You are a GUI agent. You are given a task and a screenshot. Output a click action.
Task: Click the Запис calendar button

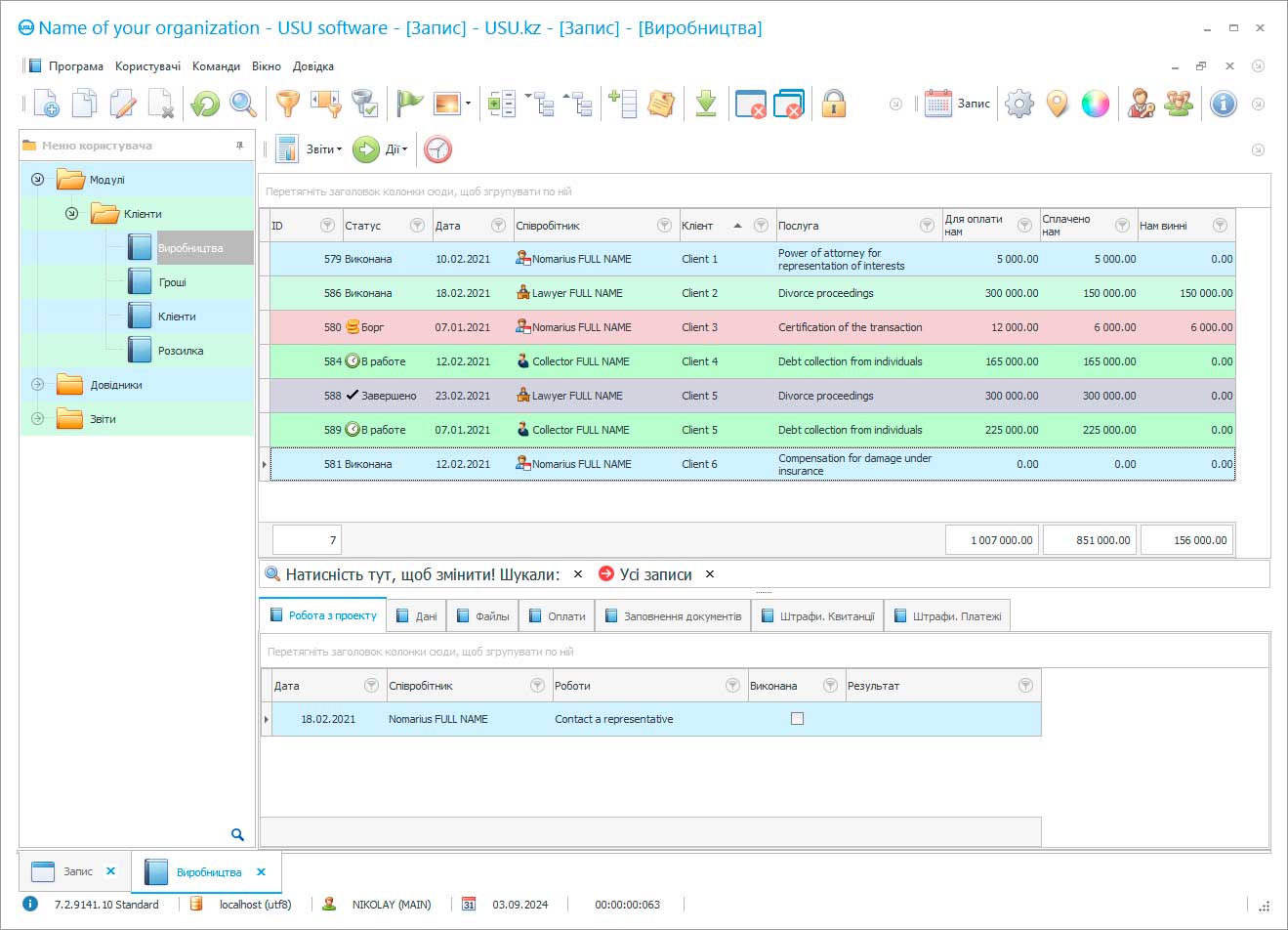pos(958,104)
